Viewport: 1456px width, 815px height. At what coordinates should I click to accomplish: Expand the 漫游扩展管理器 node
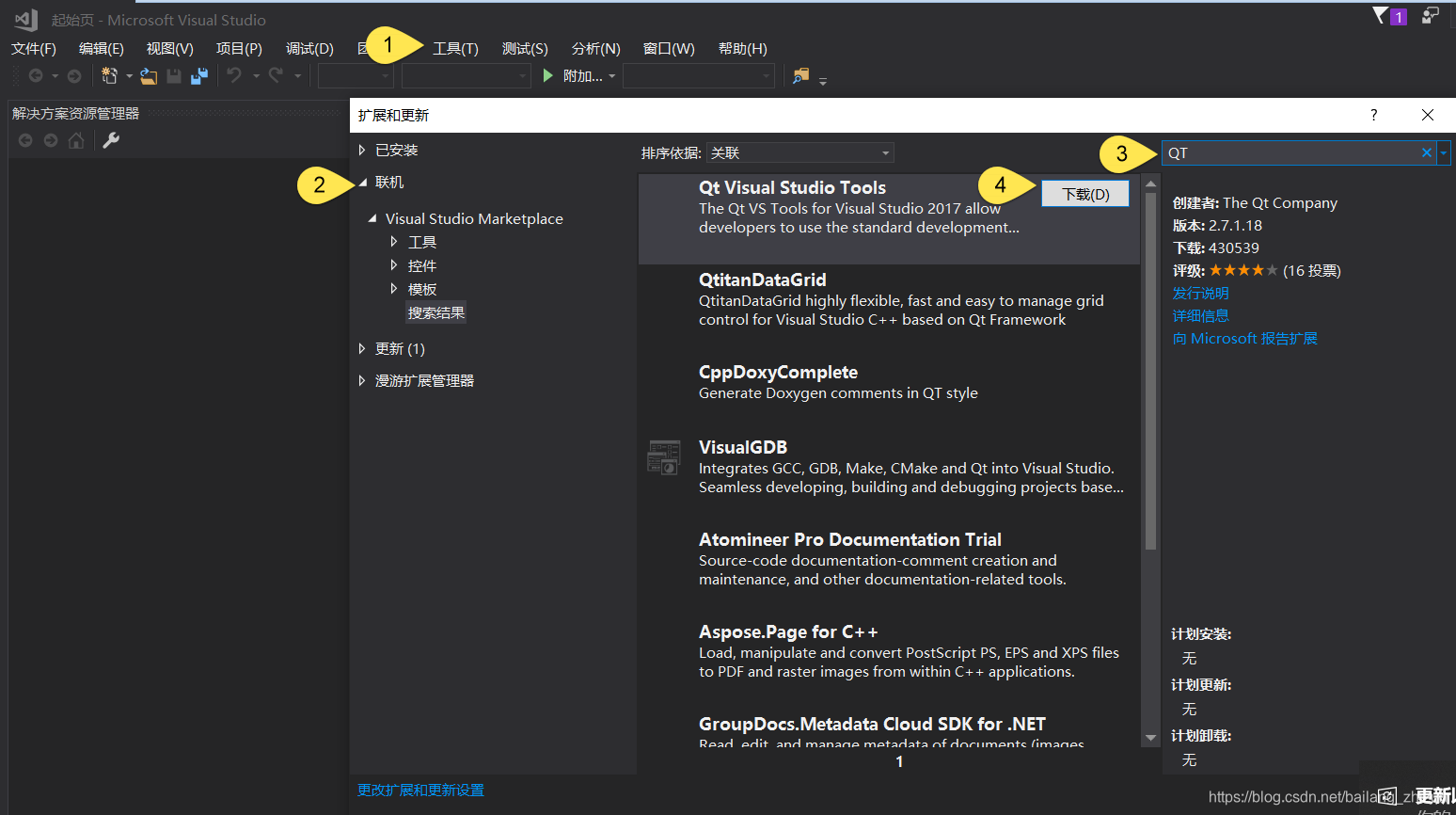[x=362, y=380]
